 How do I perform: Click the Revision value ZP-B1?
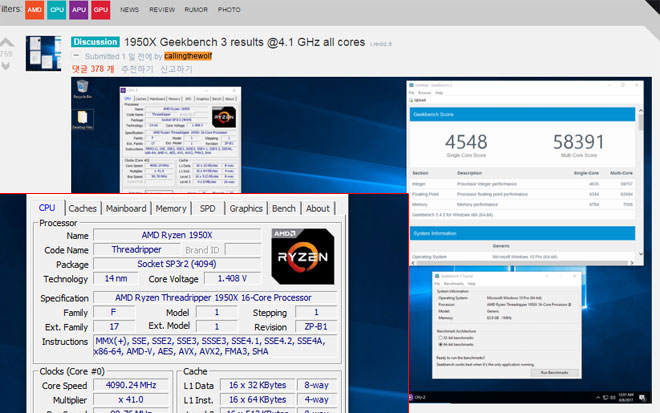click(x=316, y=327)
